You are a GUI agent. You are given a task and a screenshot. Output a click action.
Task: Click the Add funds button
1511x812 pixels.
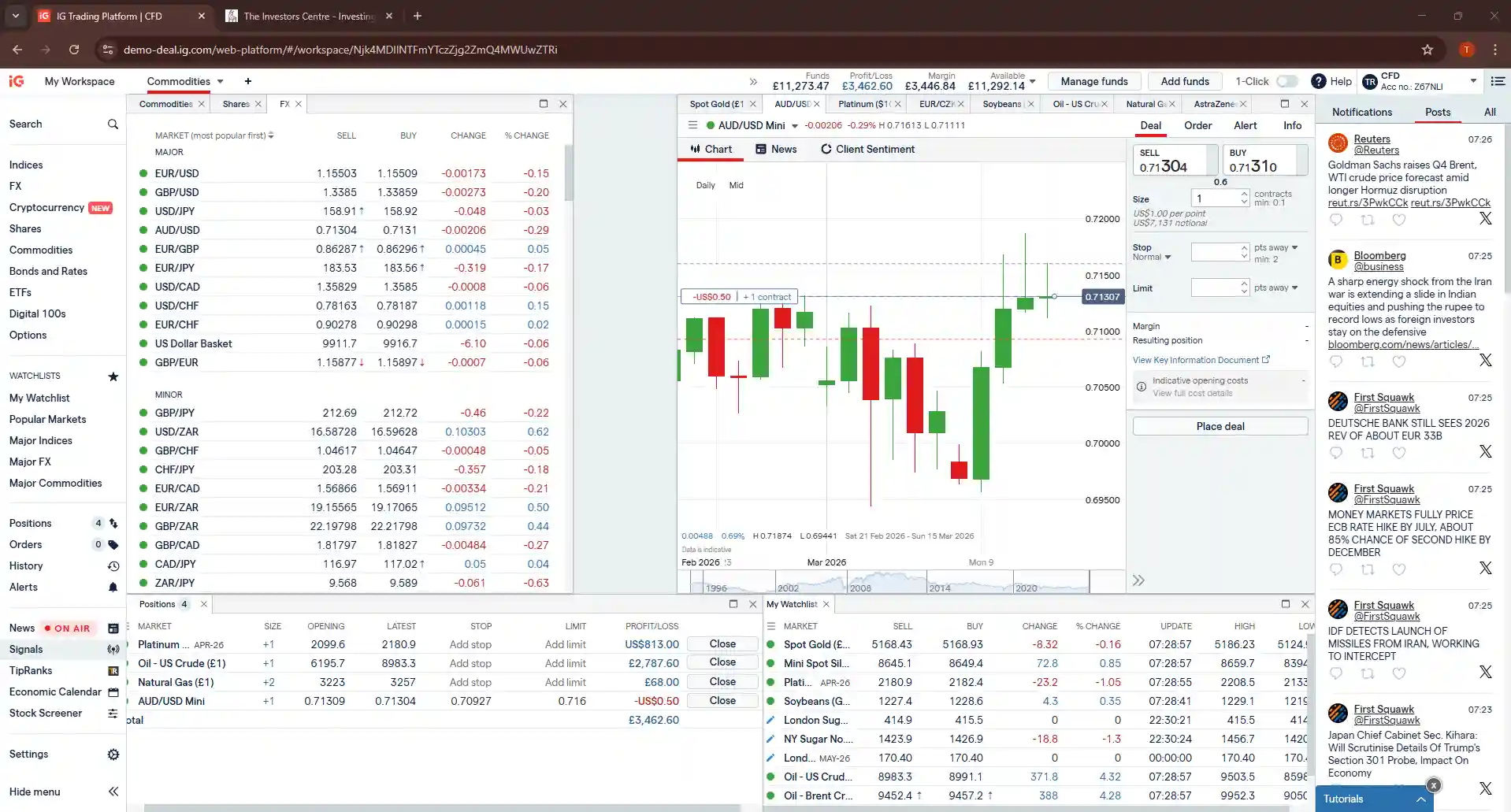(1185, 81)
